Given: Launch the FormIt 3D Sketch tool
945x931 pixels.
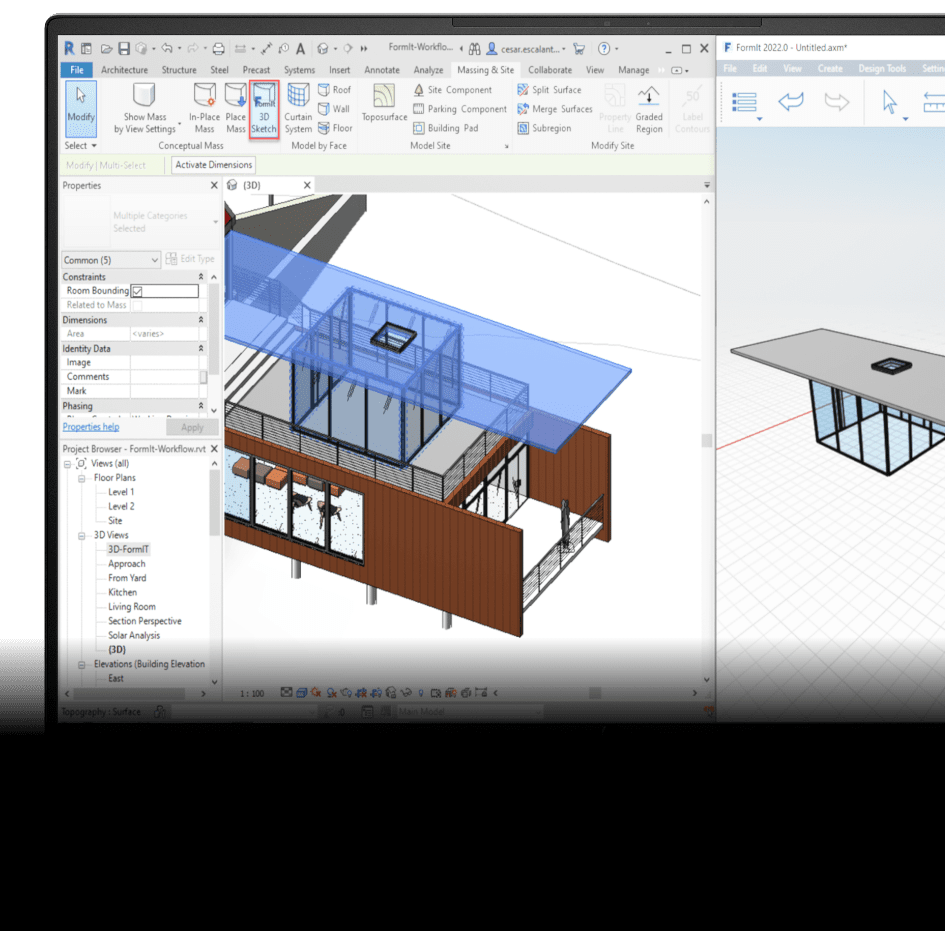Looking at the screenshot, I should [x=264, y=109].
